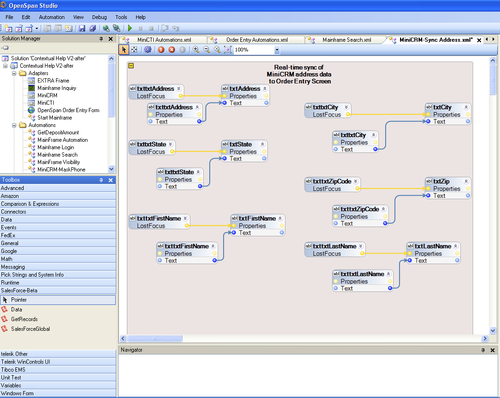This screenshot has width=500, height=398.
Task: Click the Stop debugging square icon
Action: tap(151, 29)
